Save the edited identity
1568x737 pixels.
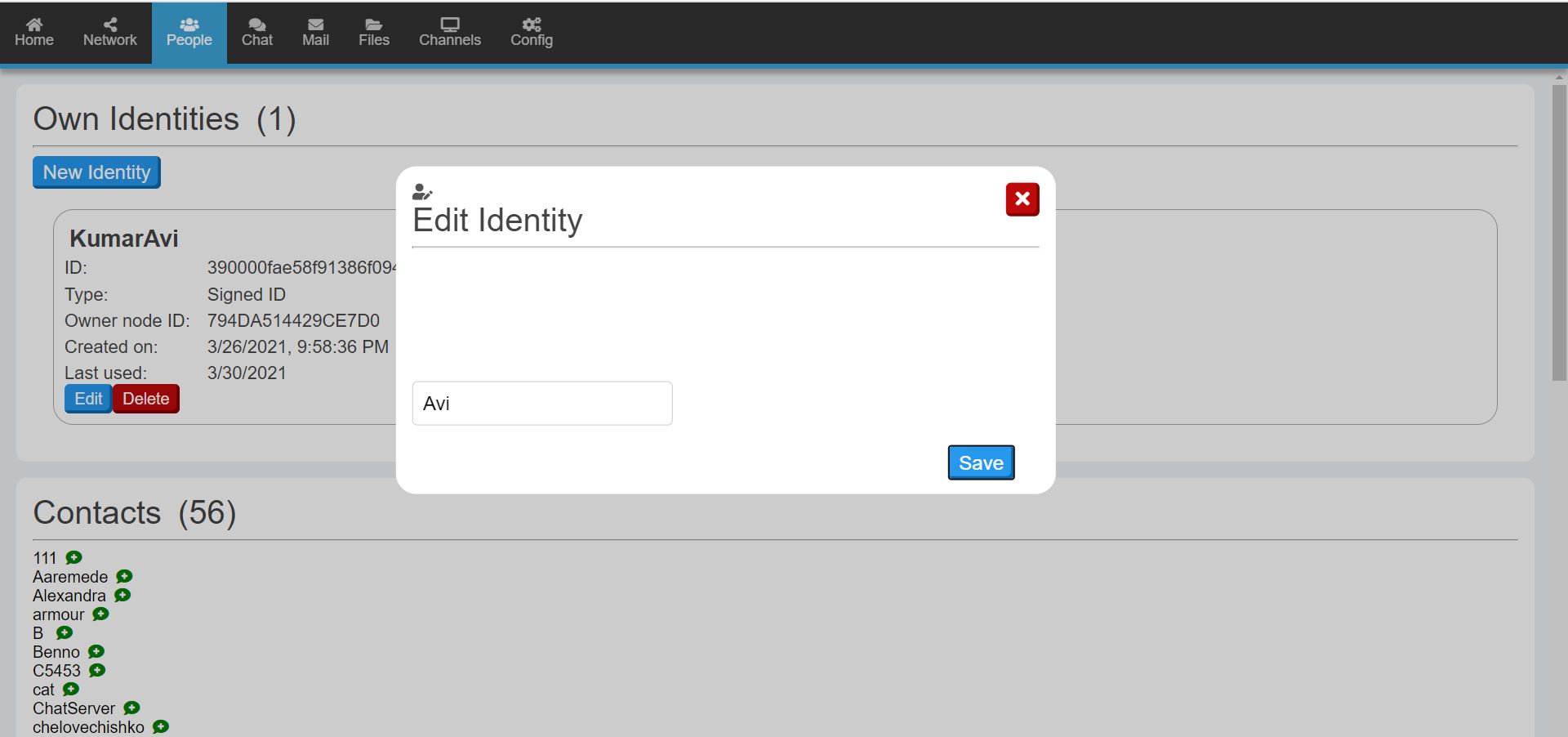pyautogui.click(x=980, y=462)
